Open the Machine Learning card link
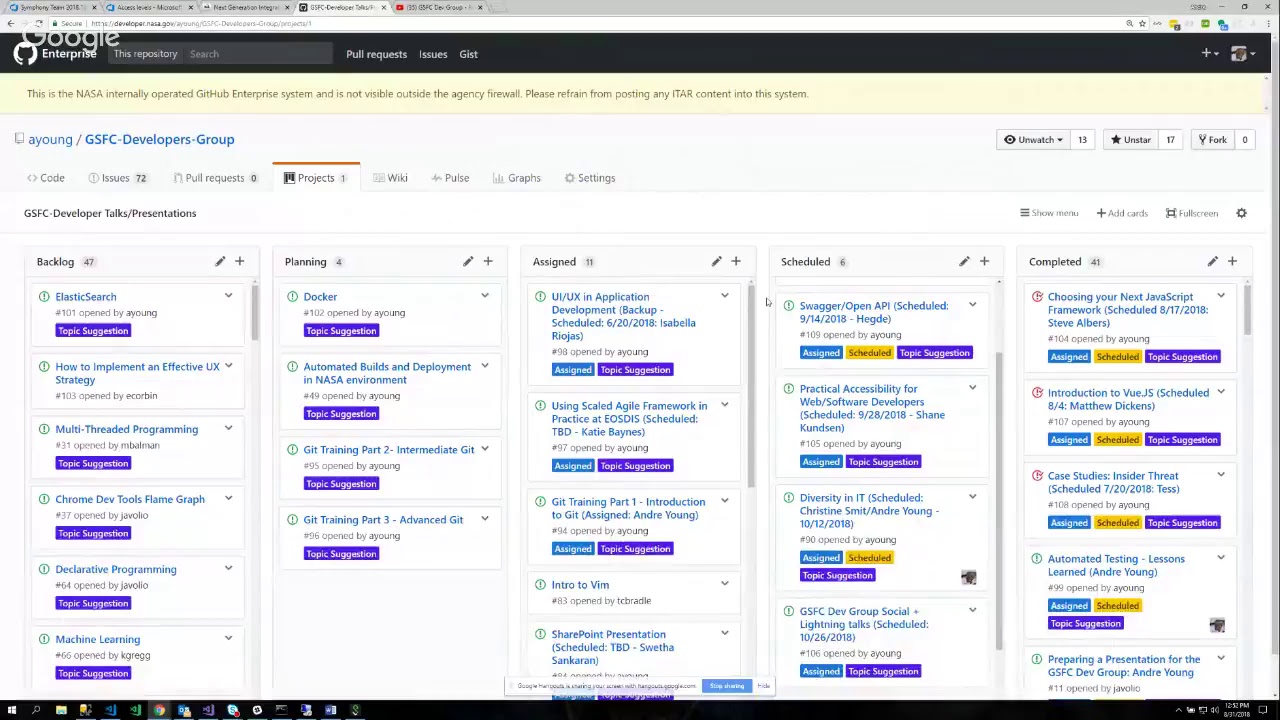Image resolution: width=1280 pixels, height=720 pixels. [98, 639]
